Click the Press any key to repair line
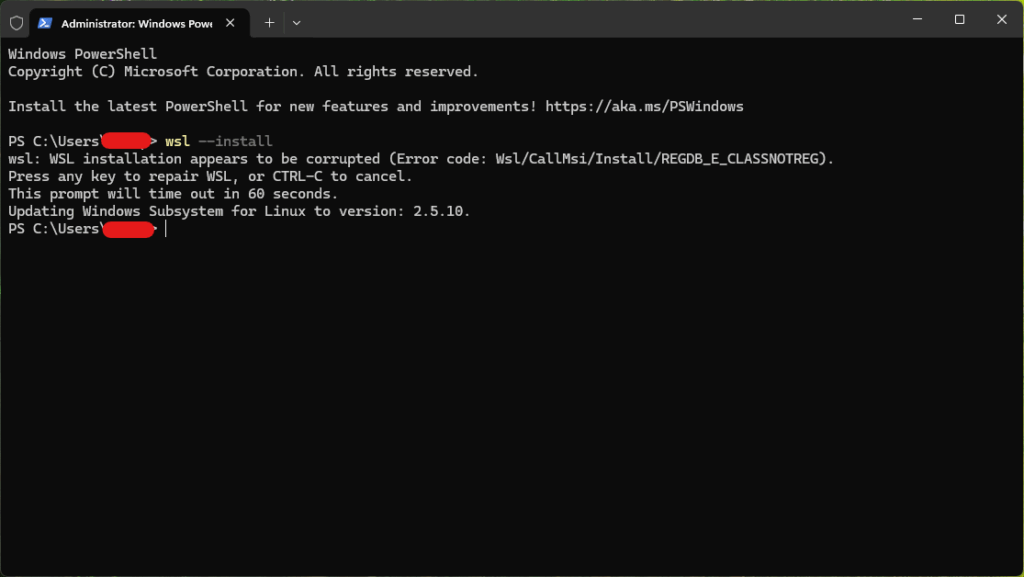 (210, 176)
